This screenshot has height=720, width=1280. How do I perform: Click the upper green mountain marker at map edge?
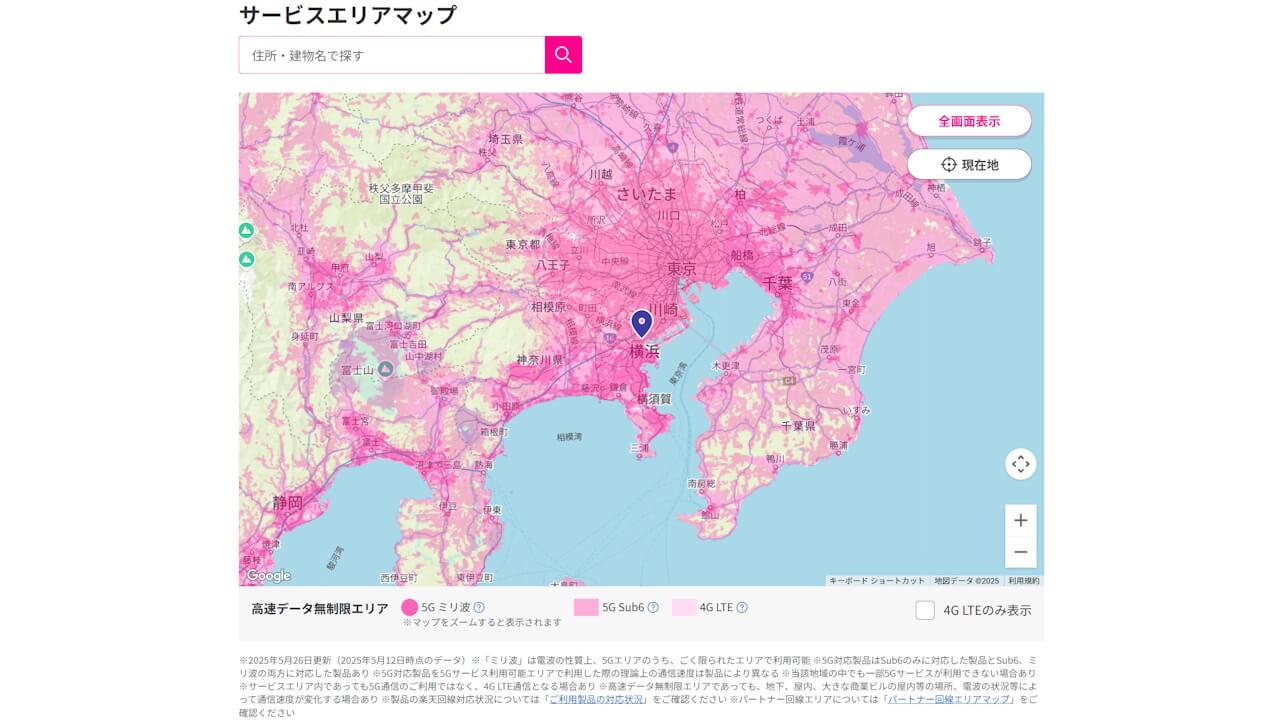[246, 231]
